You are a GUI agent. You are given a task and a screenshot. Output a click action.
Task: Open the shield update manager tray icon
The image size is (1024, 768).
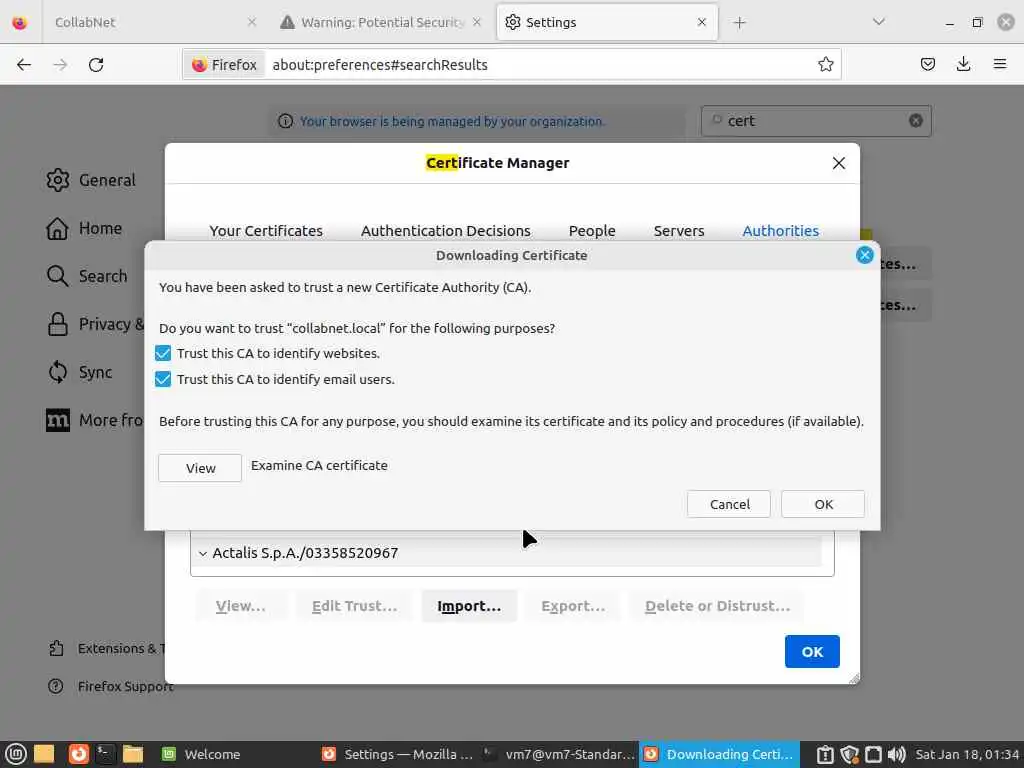point(849,754)
